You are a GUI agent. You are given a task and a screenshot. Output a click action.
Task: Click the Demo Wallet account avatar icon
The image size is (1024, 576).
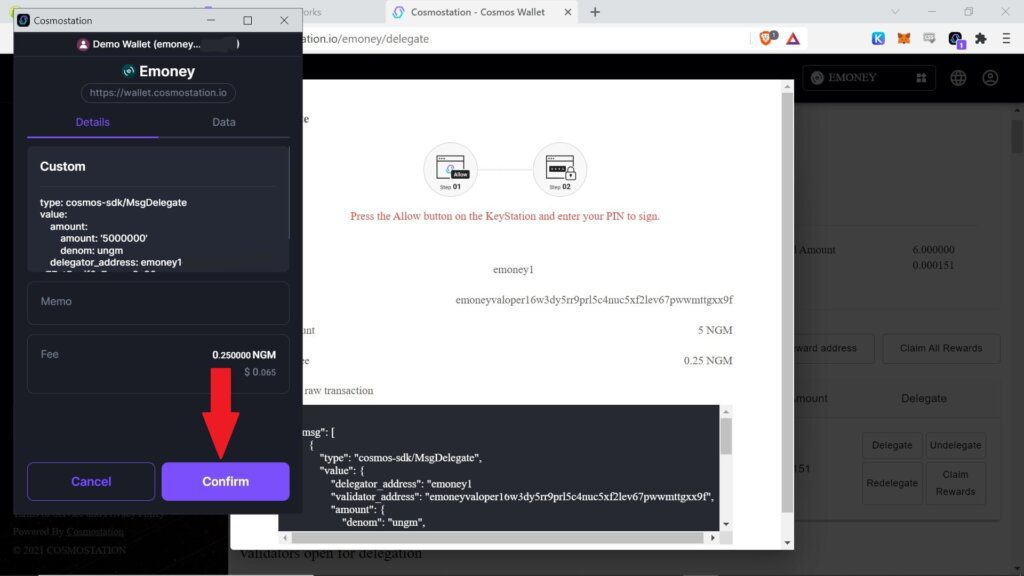pos(83,44)
